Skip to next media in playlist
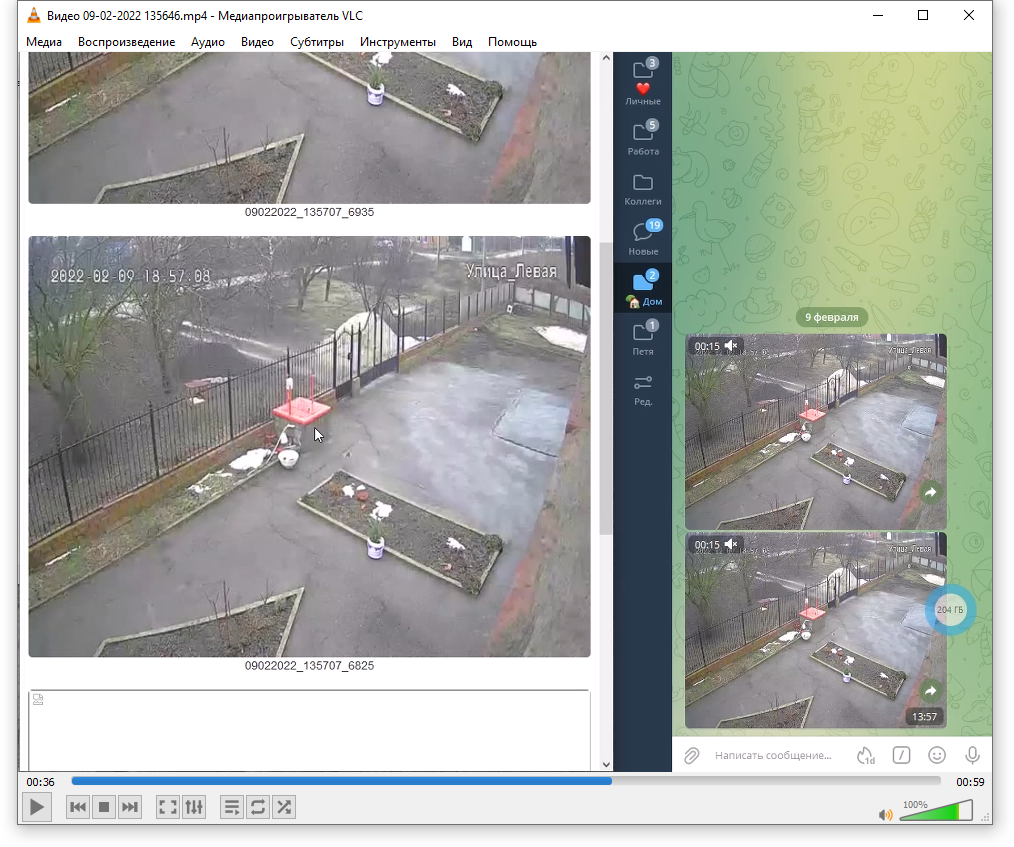The image size is (1014, 847). point(130,807)
